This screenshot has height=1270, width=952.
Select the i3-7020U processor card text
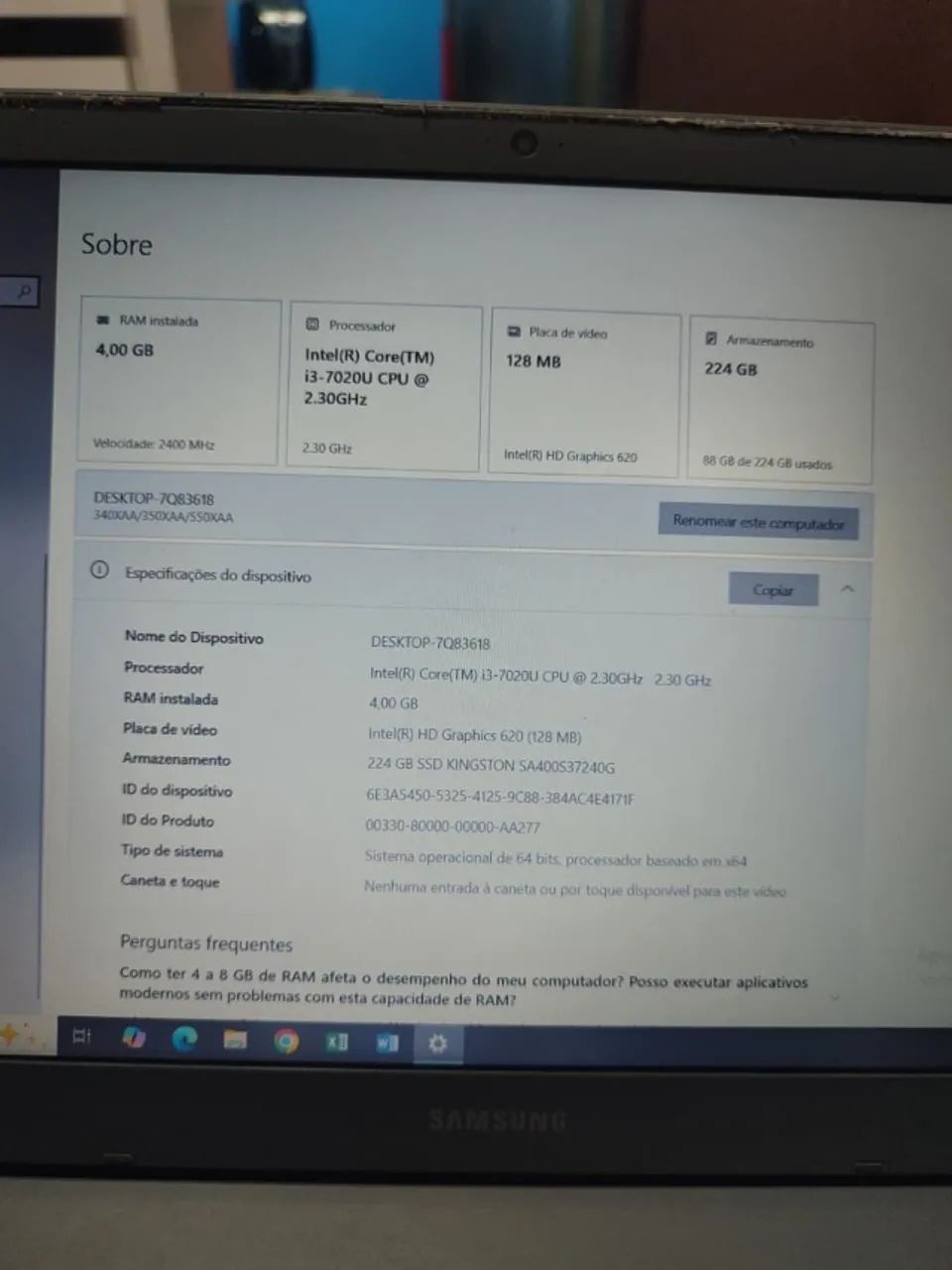[x=369, y=377]
